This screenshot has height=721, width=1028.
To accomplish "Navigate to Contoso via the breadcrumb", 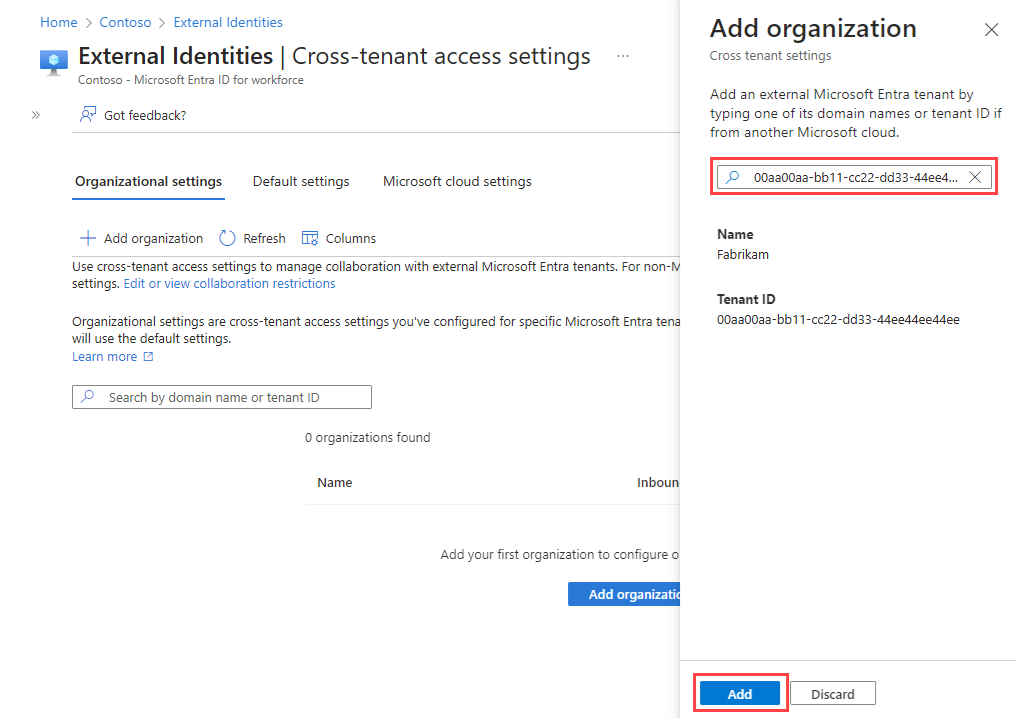I will tap(125, 21).
